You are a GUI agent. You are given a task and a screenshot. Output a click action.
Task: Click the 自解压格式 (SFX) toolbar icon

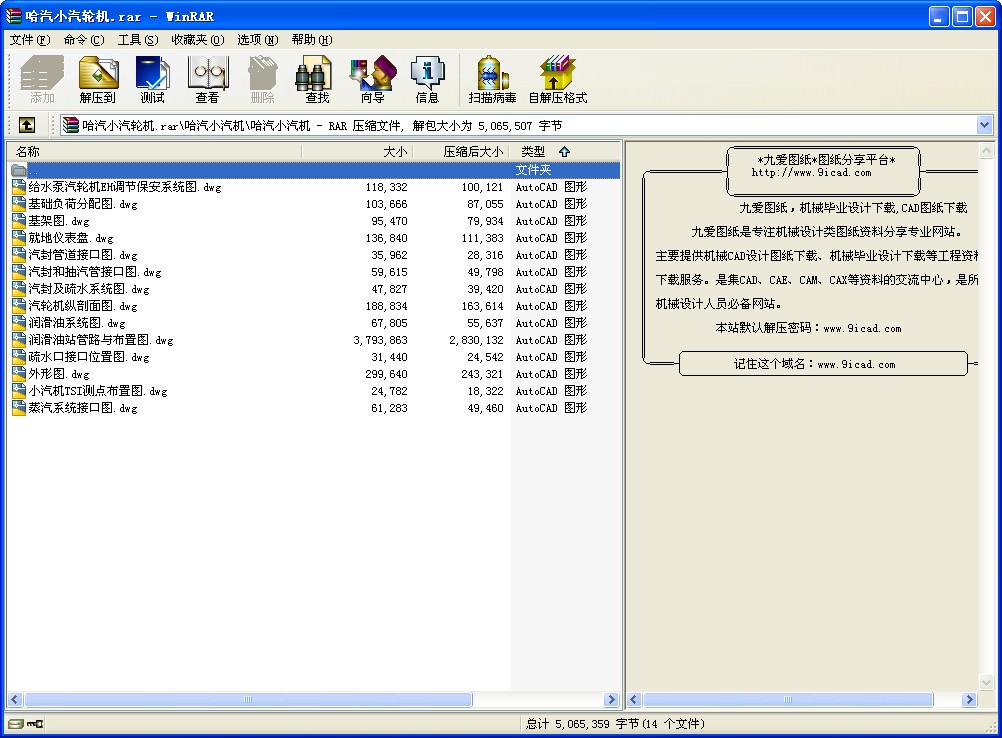pos(558,79)
